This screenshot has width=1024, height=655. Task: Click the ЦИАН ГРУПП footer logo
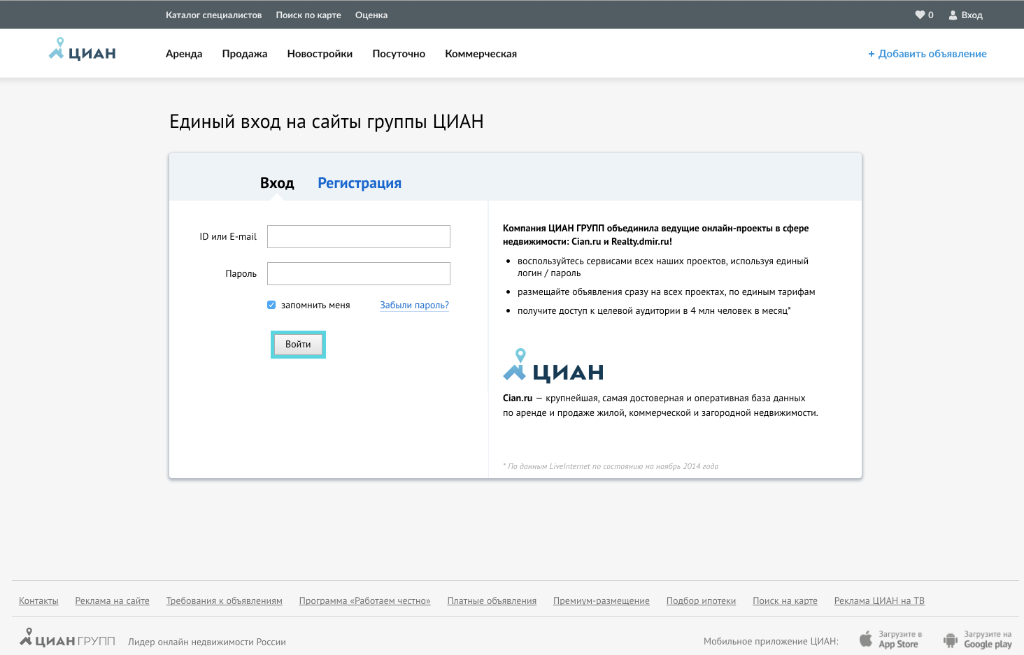point(67,639)
